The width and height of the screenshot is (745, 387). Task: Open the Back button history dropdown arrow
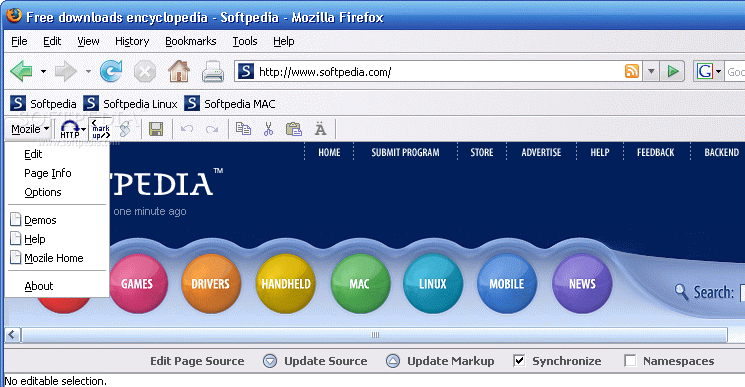point(43,72)
